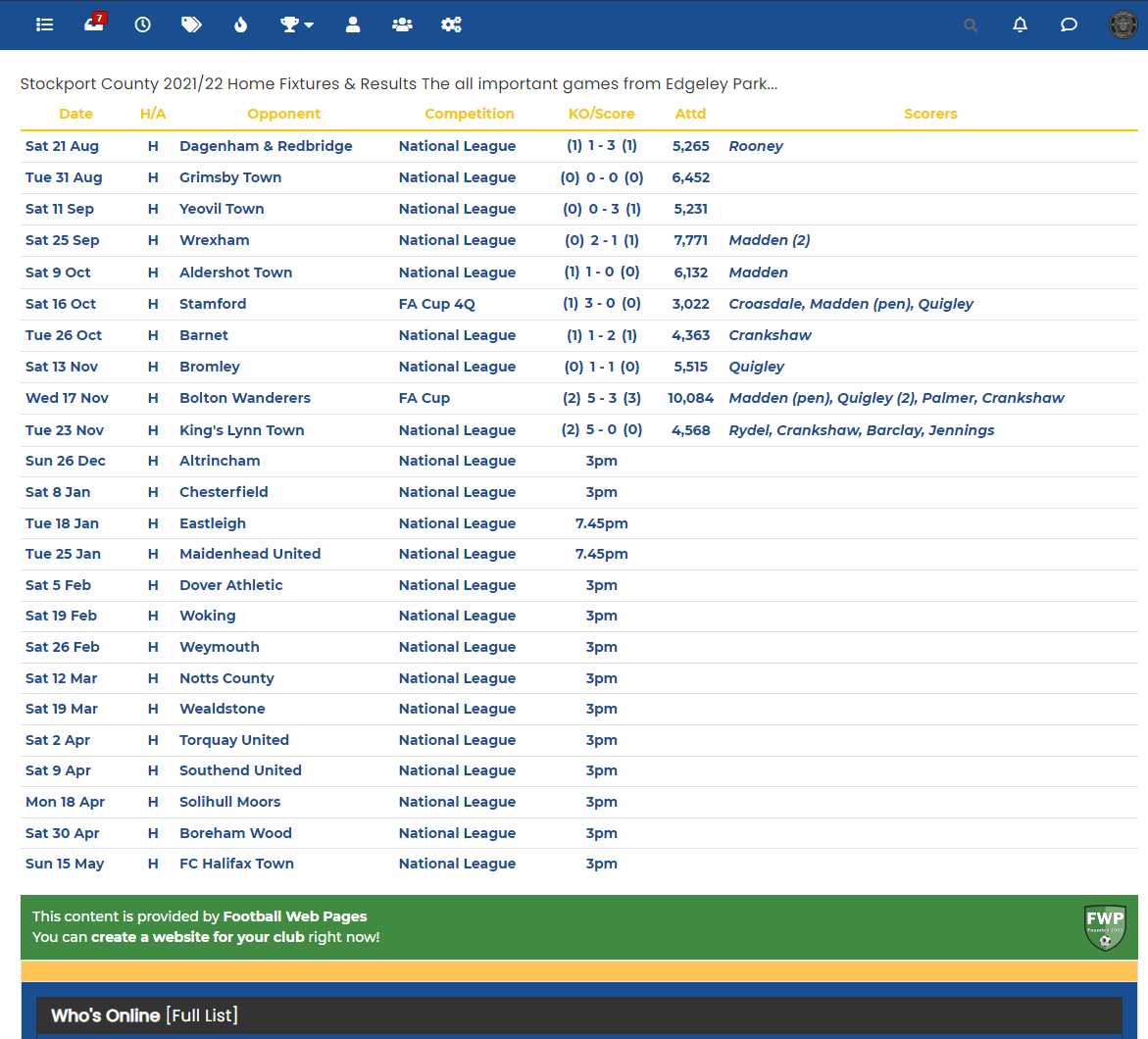Viewport: 1148px width, 1039px height.
Task: Click 'create a website for your club' link
Action: coord(198,937)
